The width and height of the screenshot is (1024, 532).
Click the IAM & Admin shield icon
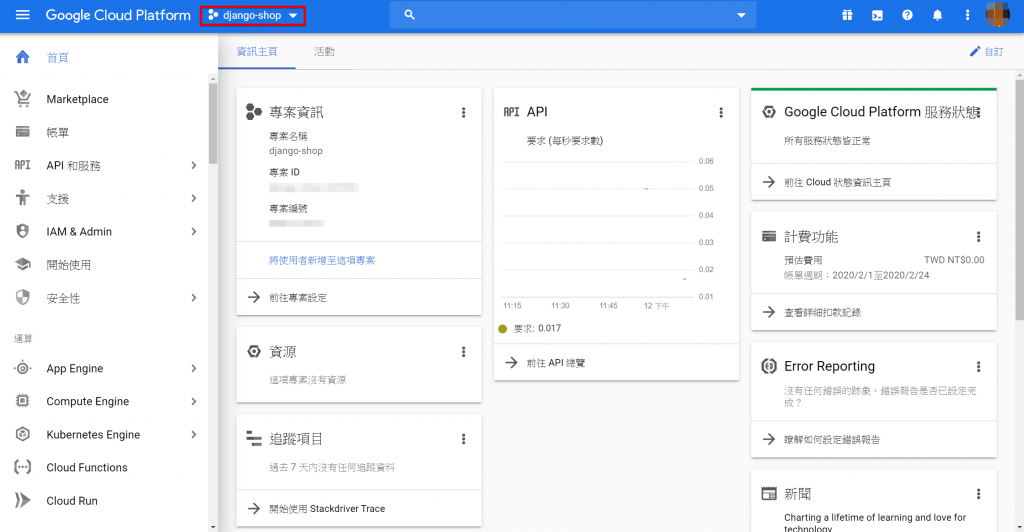pyautogui.click(x=23, y=231)
